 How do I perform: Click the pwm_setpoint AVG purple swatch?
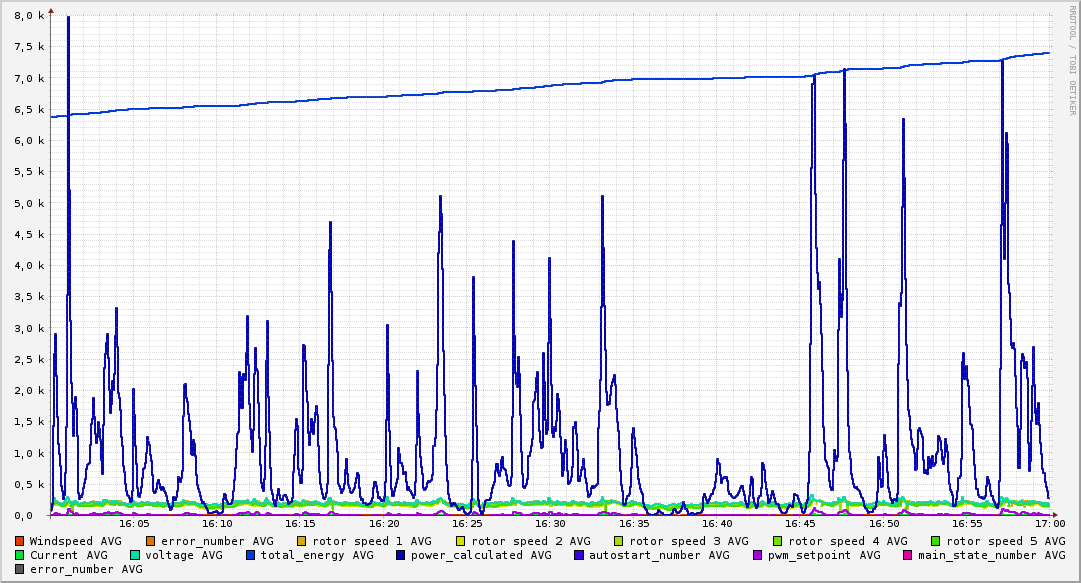tap(758, 555)
